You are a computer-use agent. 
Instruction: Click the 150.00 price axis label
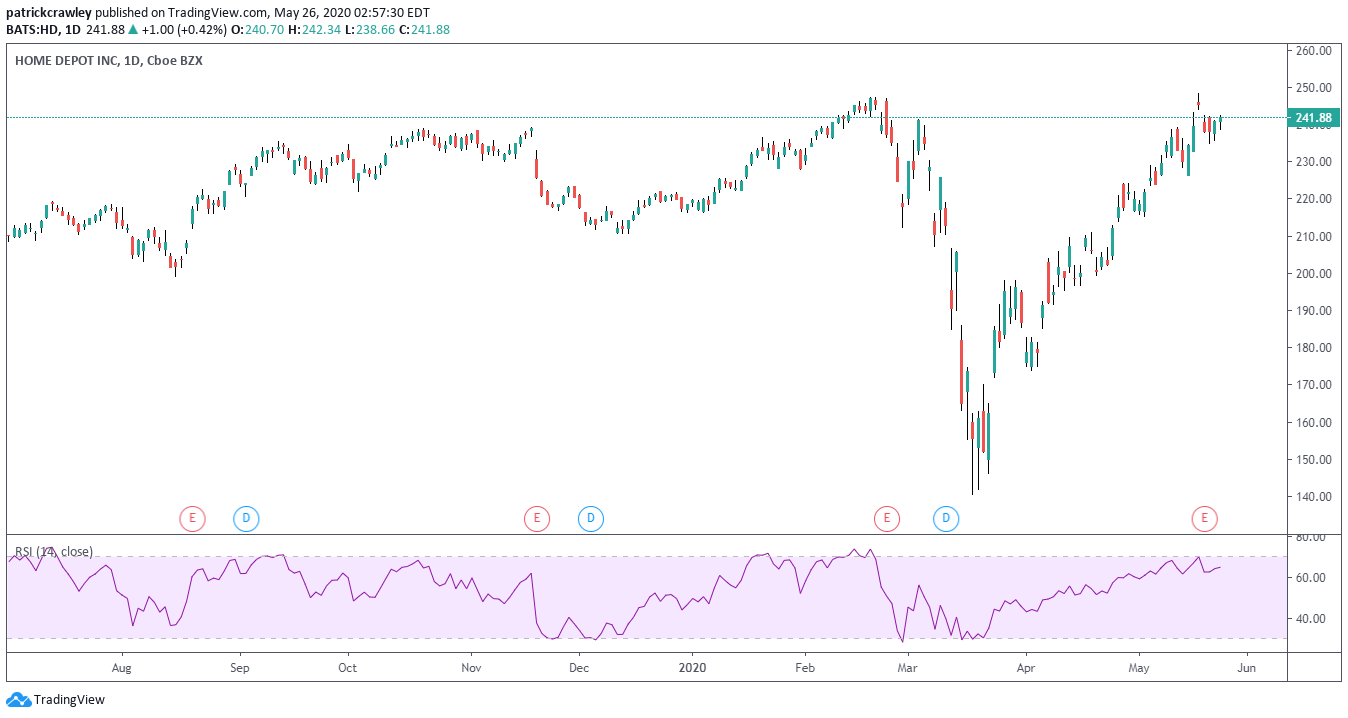[1313, 459]
